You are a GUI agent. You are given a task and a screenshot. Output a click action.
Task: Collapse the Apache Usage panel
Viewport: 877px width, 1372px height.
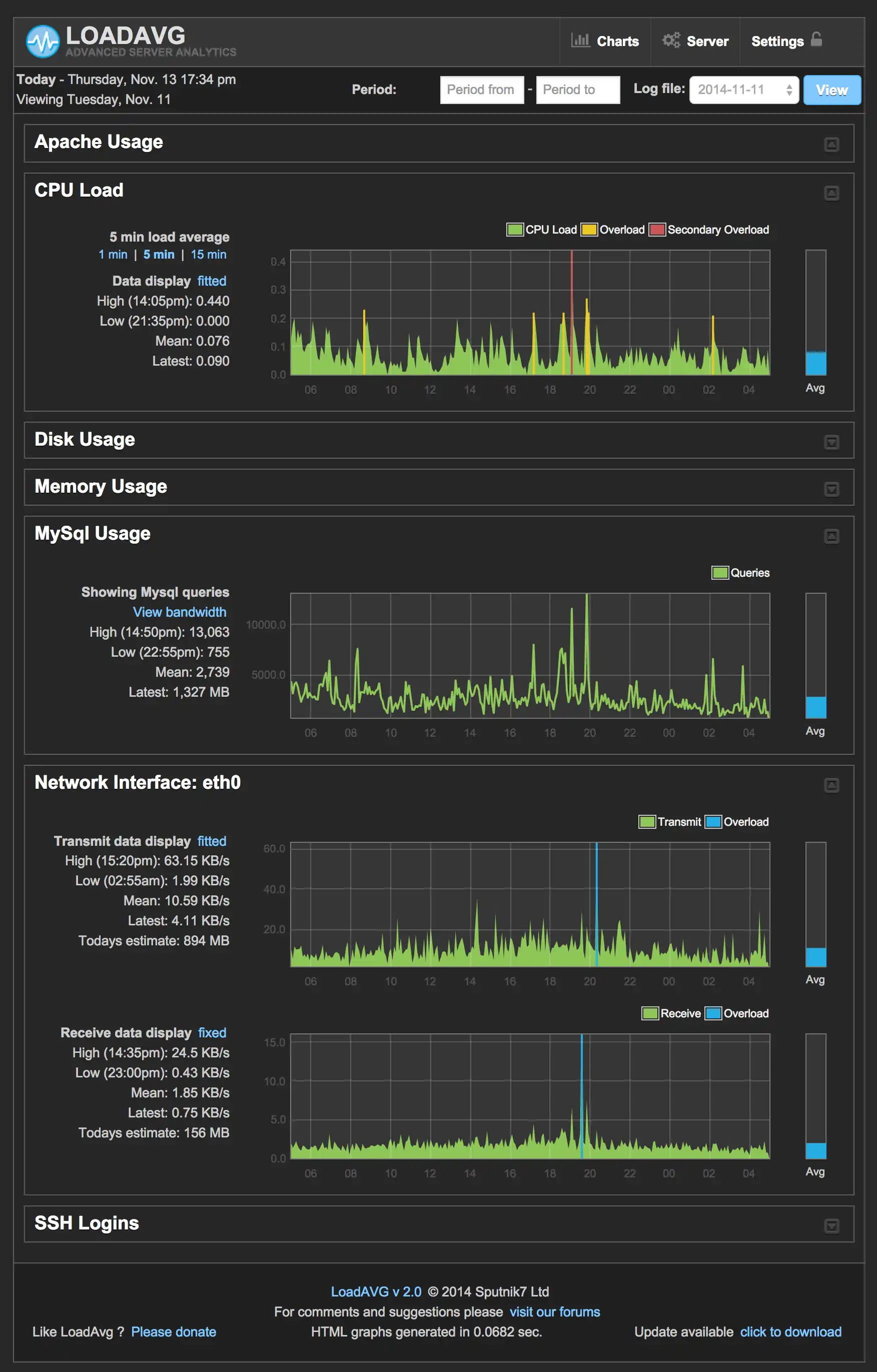pos(831,145)
